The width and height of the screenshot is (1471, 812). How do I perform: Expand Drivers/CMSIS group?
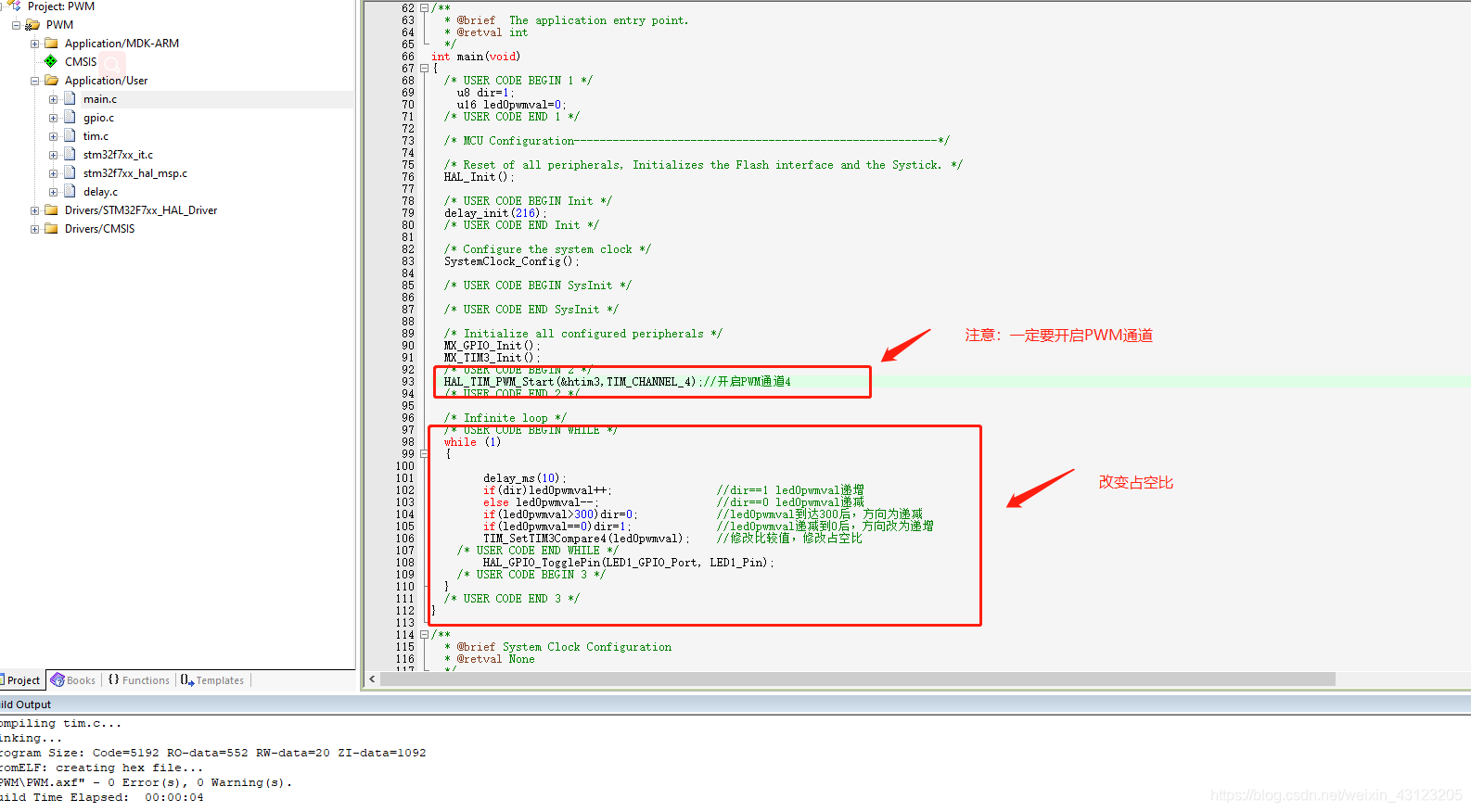point(34,229)
